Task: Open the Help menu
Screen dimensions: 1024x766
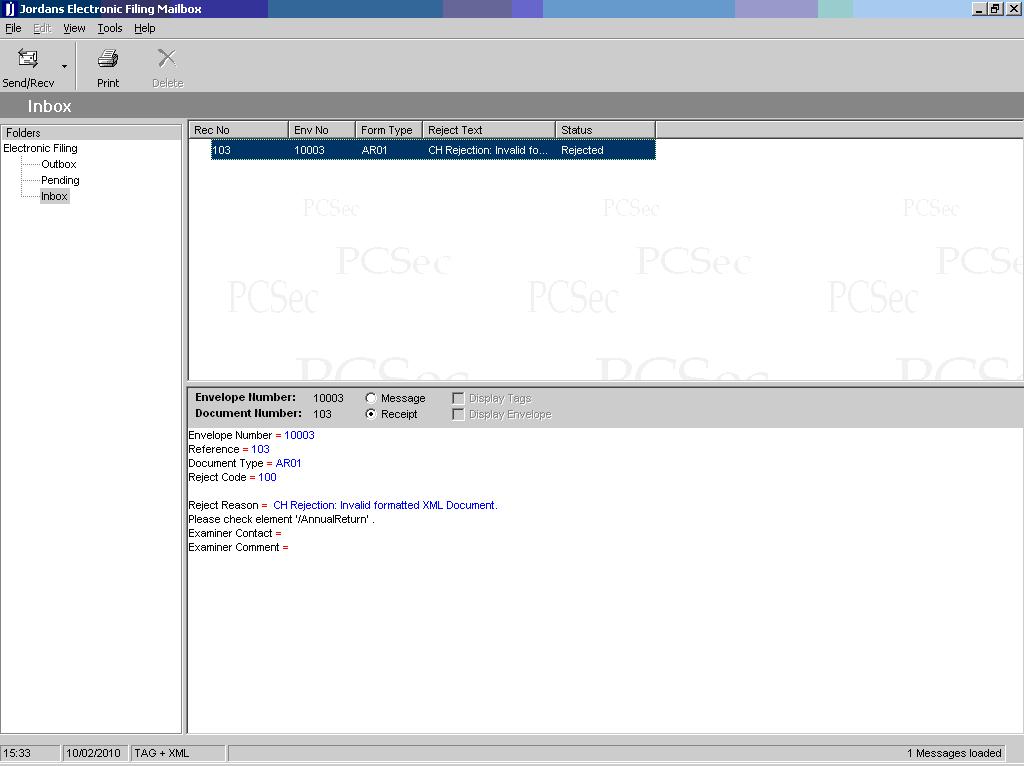Action: click(145, 28)
